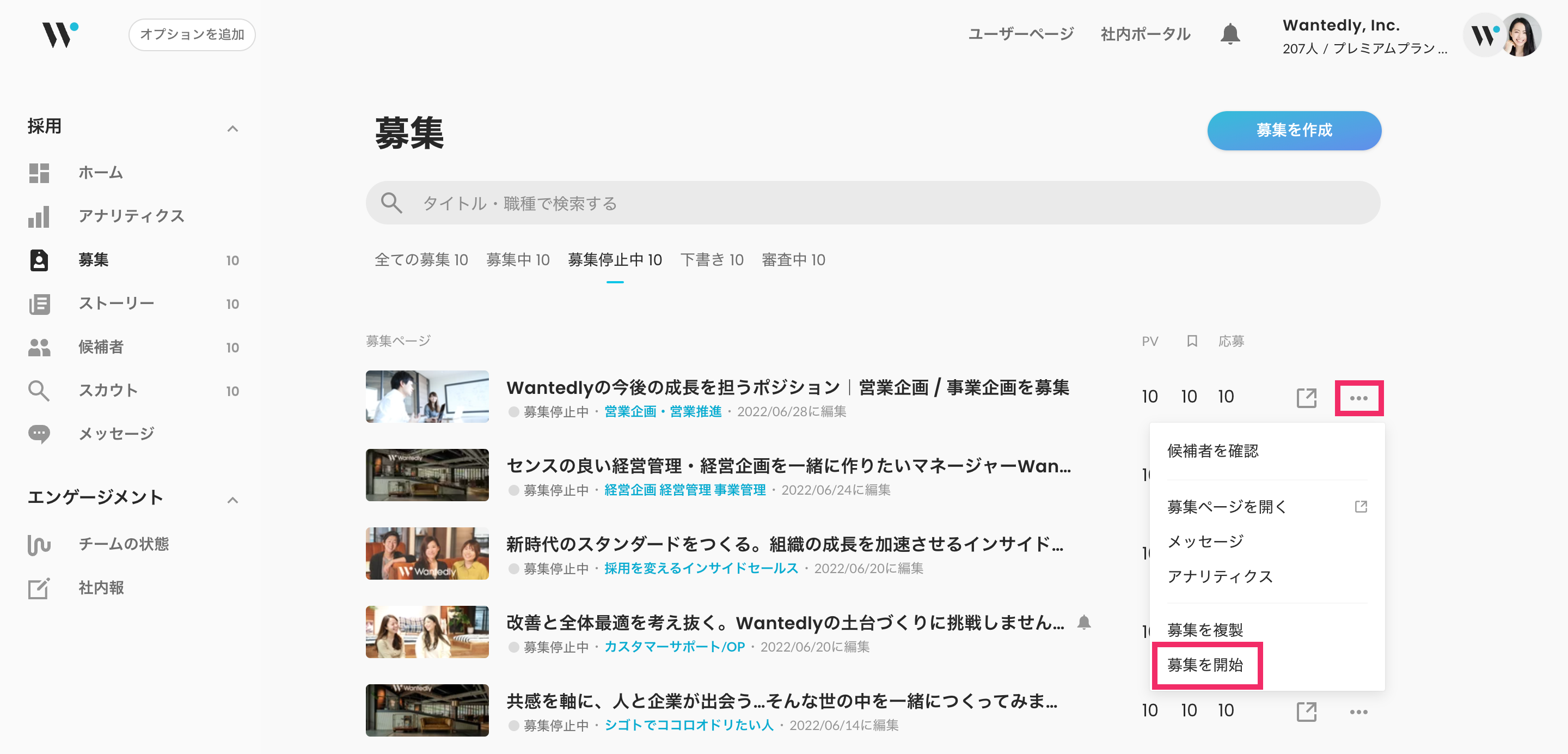Open the 営業企画・営業推進 category link

click(662, 412)
